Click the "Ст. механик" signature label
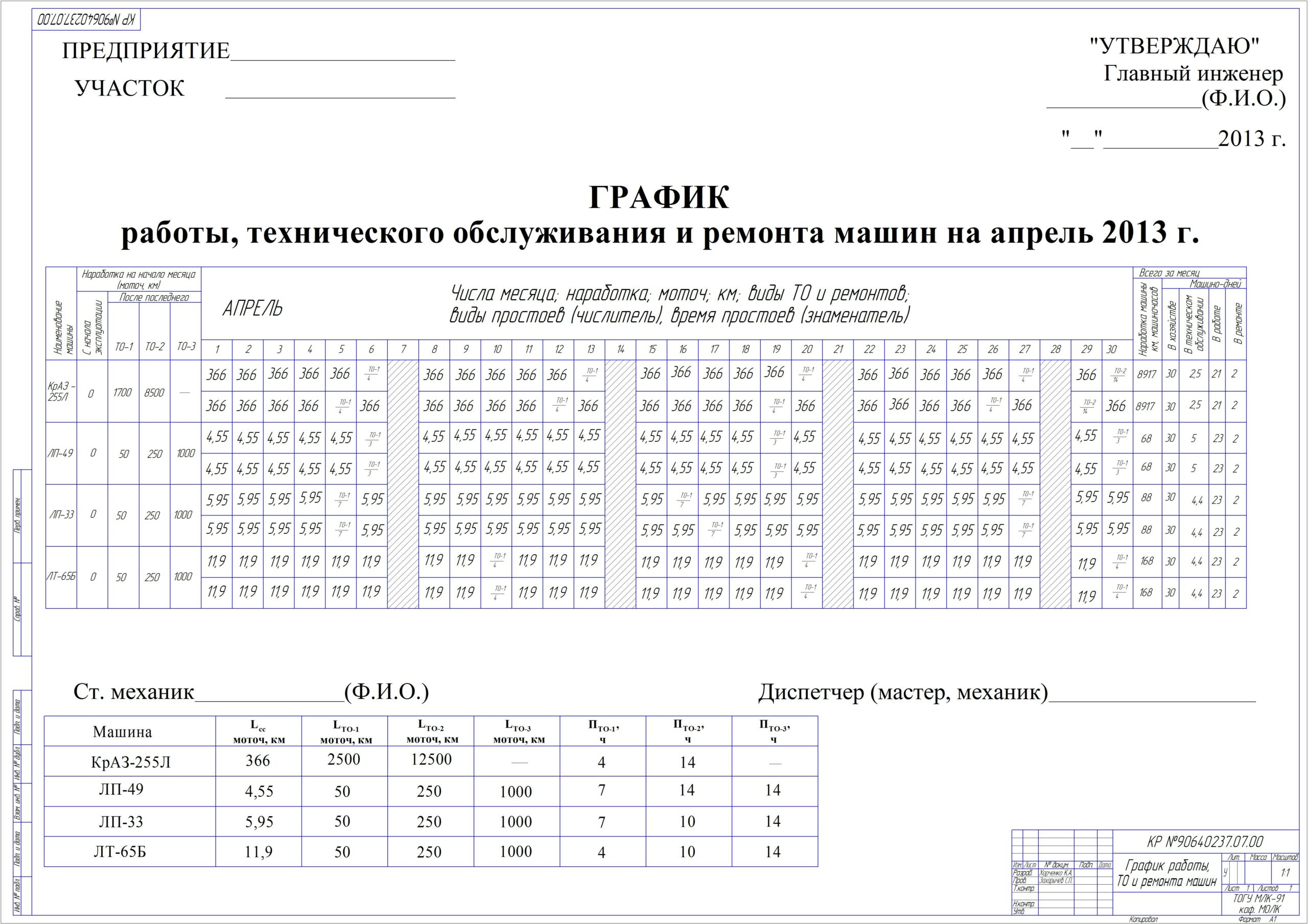Image resolution: width=1308 pixels, height=924 pixels. pyautogui.click(x=134, y=692)
